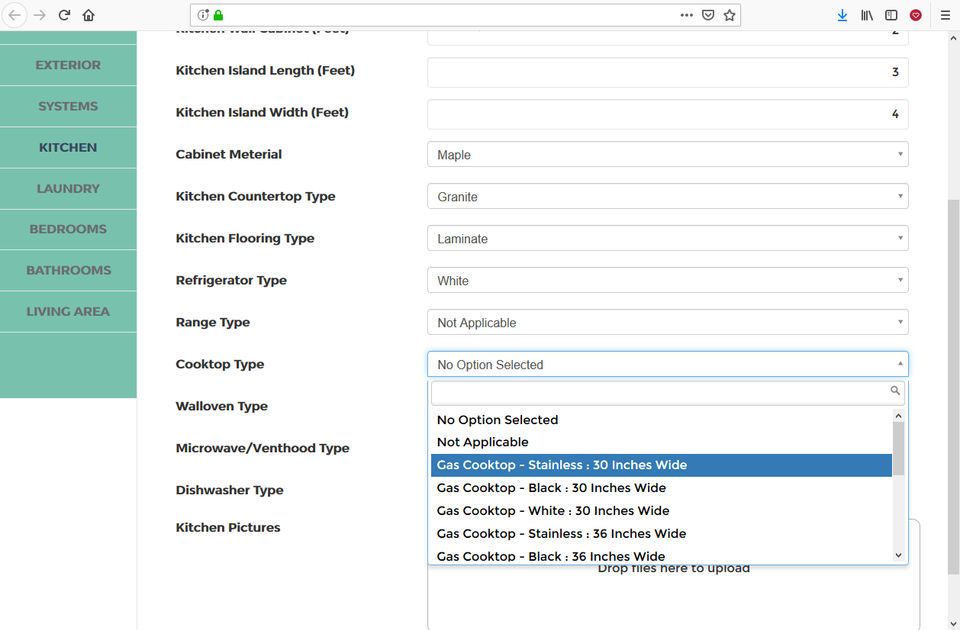This screenshot has height=630, width=960.
Task: Switch to the Bathrooms section tab
Action: pos(68,270)
